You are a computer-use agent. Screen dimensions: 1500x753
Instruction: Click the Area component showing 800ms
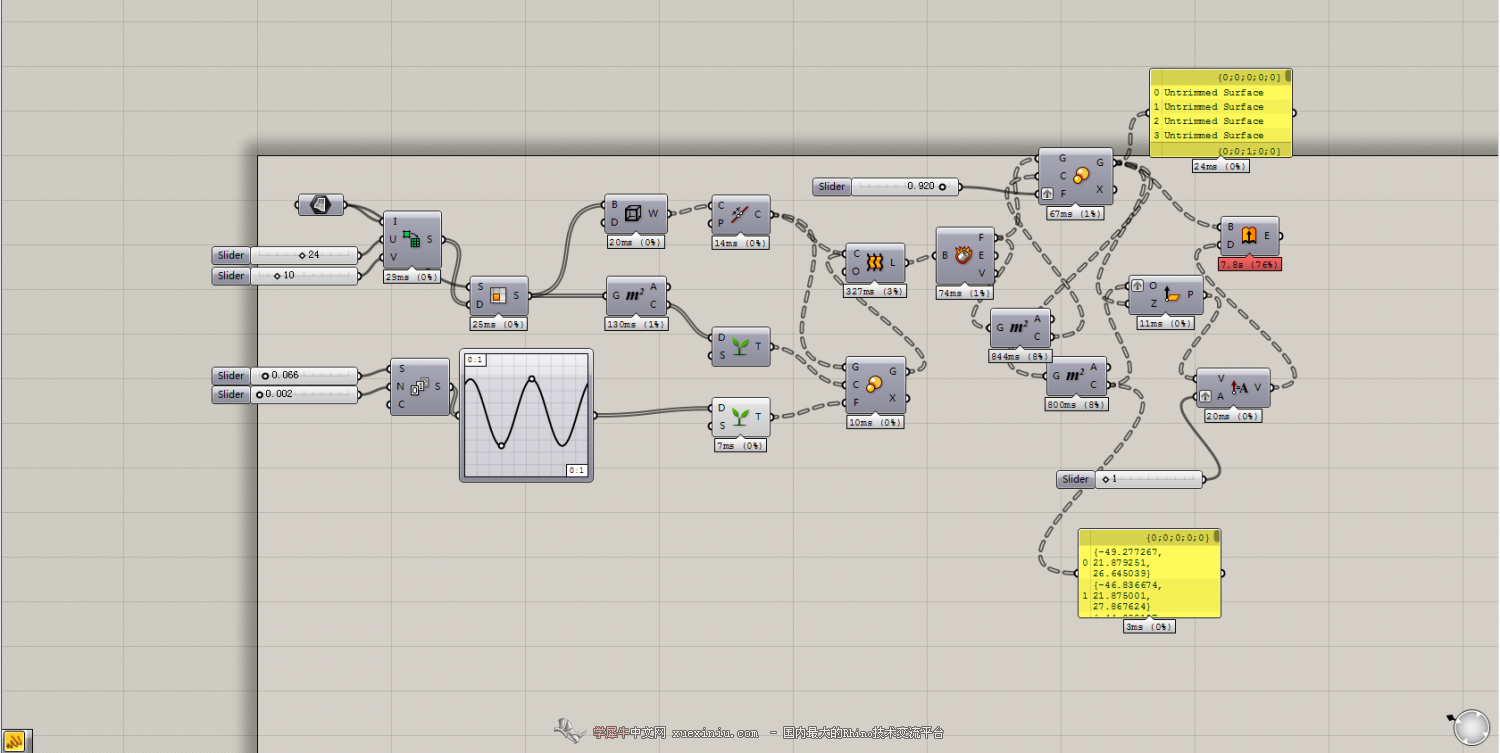[x=1076, y=376]
